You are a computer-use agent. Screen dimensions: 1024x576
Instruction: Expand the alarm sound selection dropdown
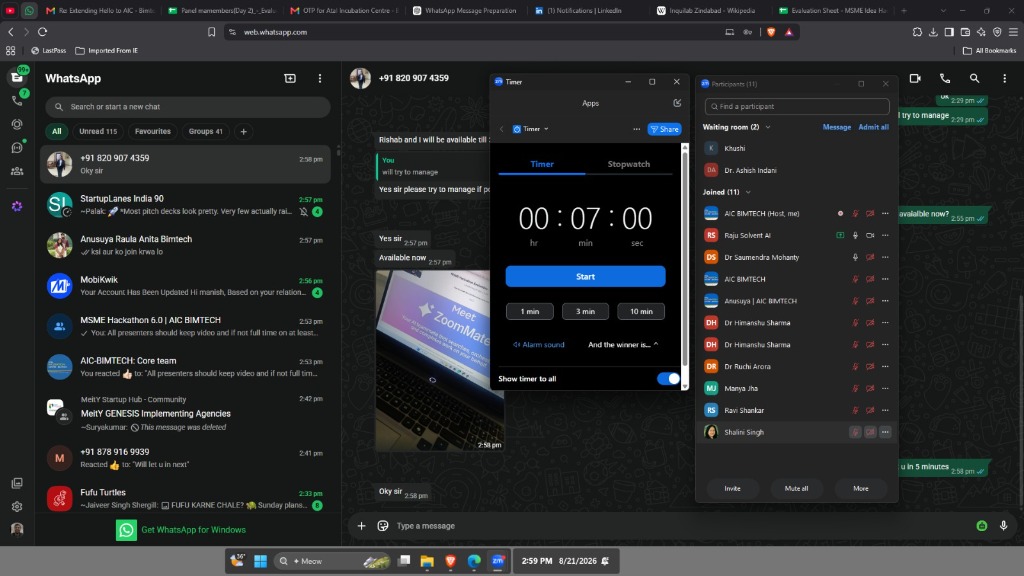(x=624, y=345)
